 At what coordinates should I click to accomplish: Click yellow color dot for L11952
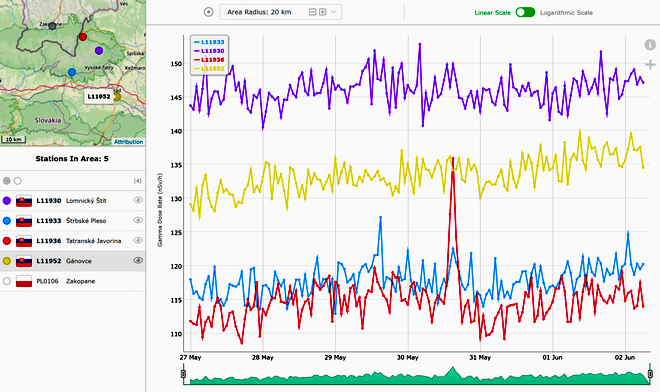pyautogui.click(x=7, y=261)
